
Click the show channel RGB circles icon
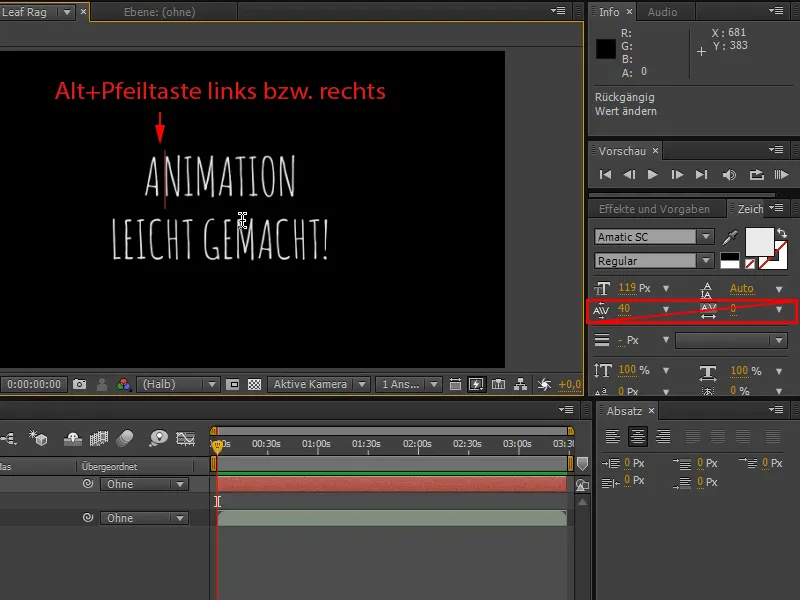tap(123, 384)
